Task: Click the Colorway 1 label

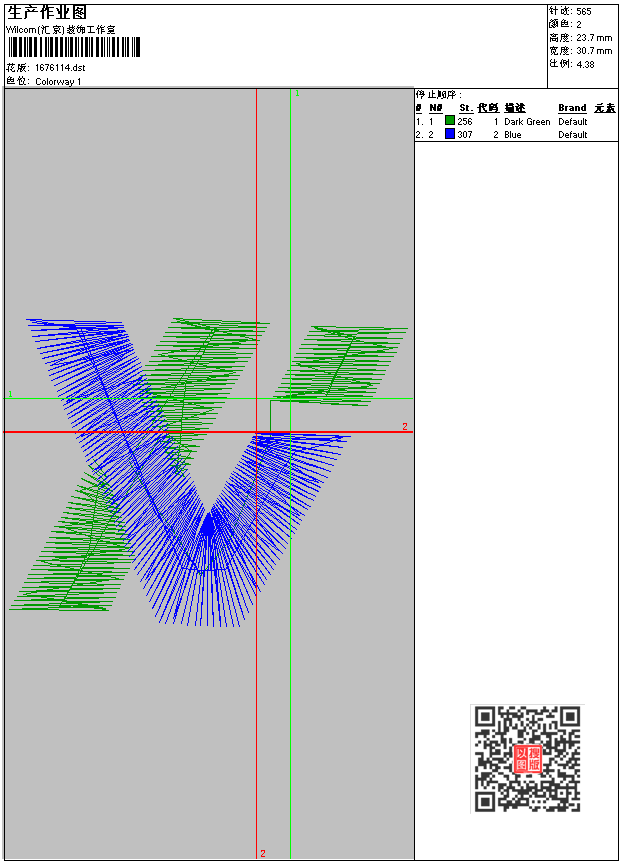Action: click(58, 81)
